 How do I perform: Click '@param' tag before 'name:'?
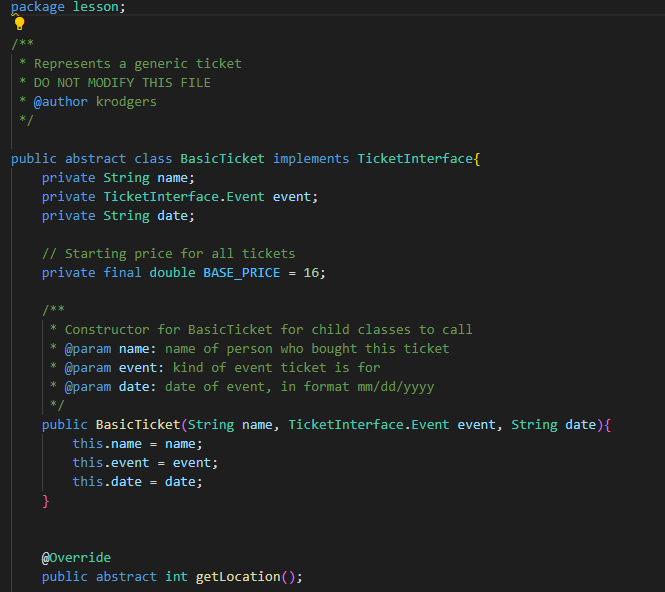[88, 349]
